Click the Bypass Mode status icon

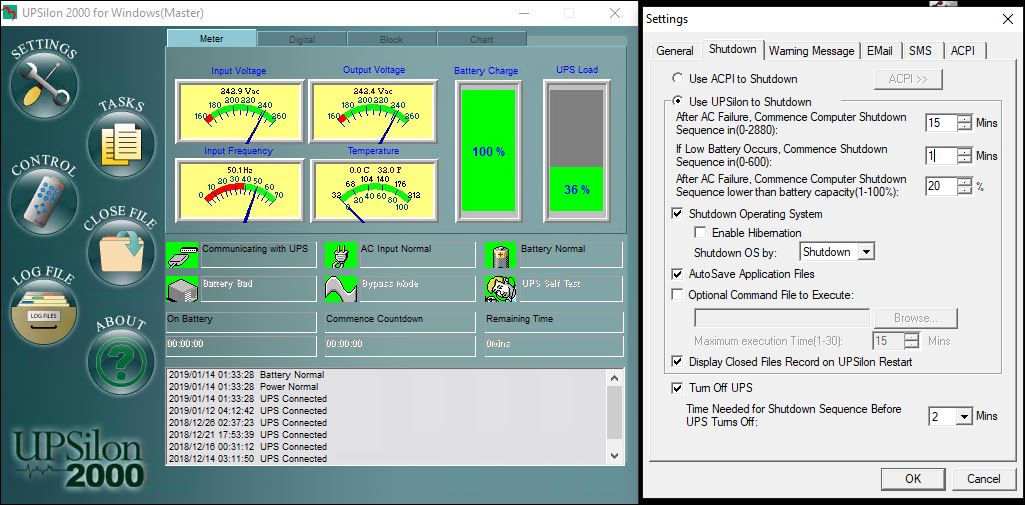(340, 288)
